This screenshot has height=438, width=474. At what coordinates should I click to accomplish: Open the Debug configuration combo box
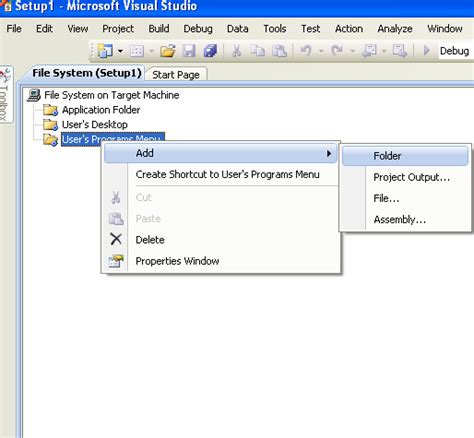[x=456, y=51]
